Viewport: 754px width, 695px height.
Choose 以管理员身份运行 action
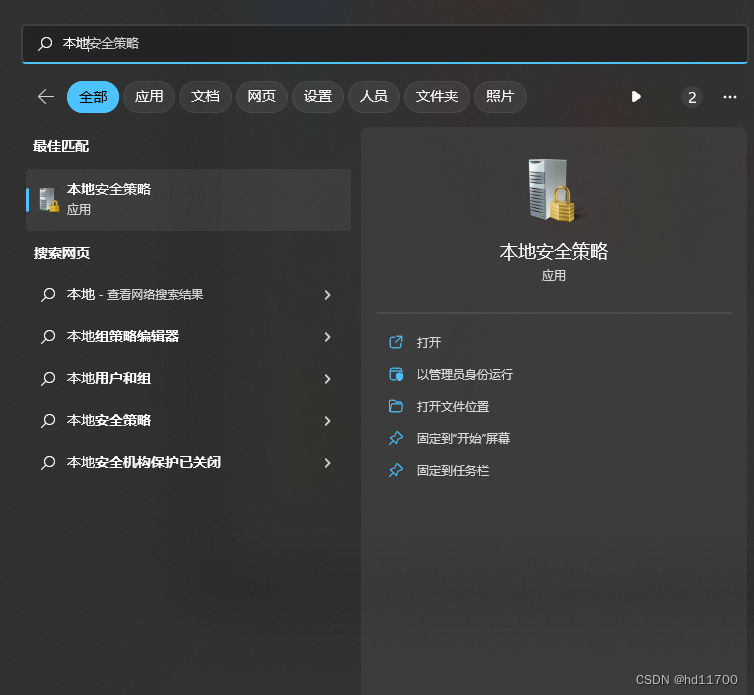465,374
